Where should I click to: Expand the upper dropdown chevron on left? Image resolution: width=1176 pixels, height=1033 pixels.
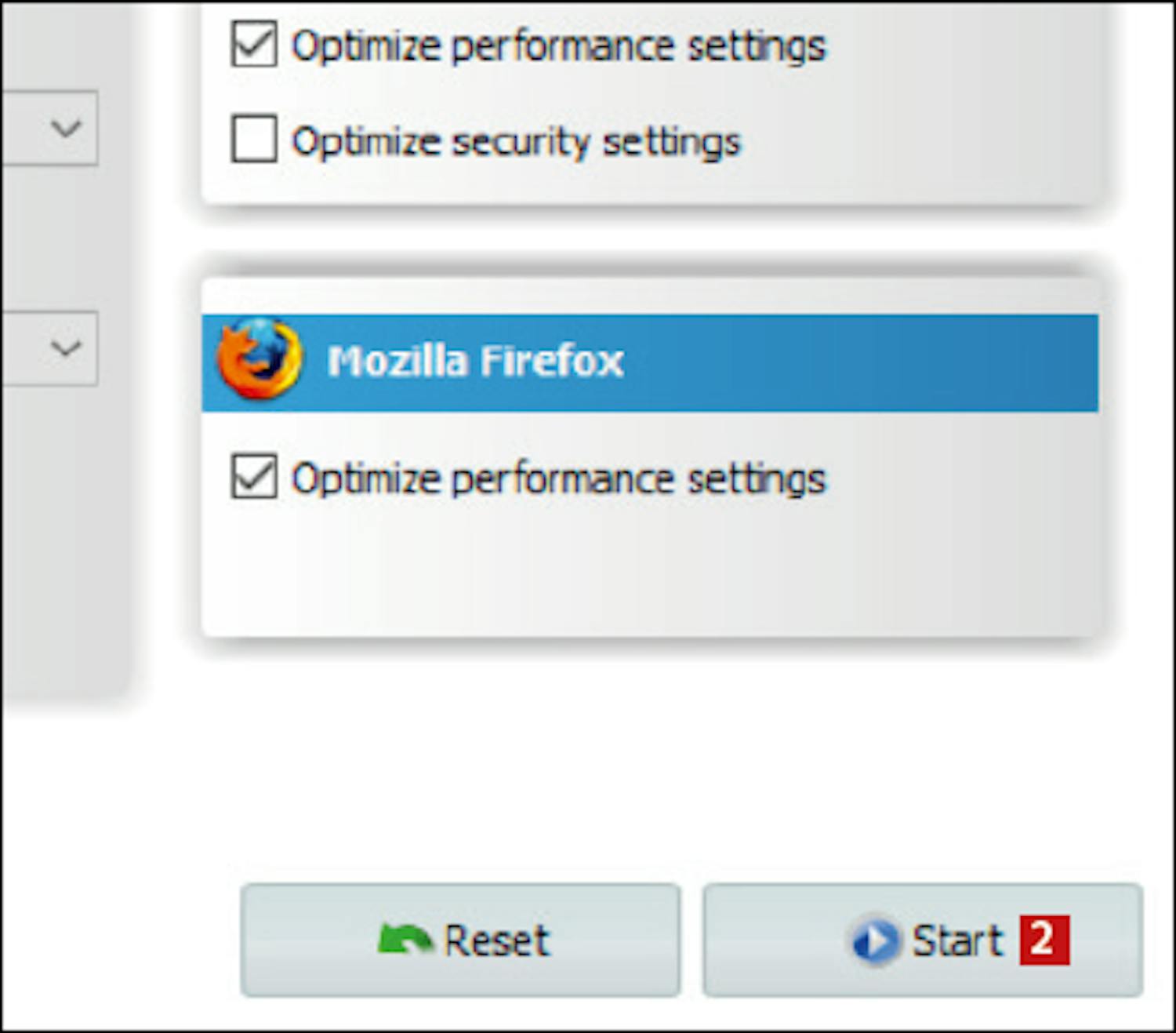click(66, 128)
